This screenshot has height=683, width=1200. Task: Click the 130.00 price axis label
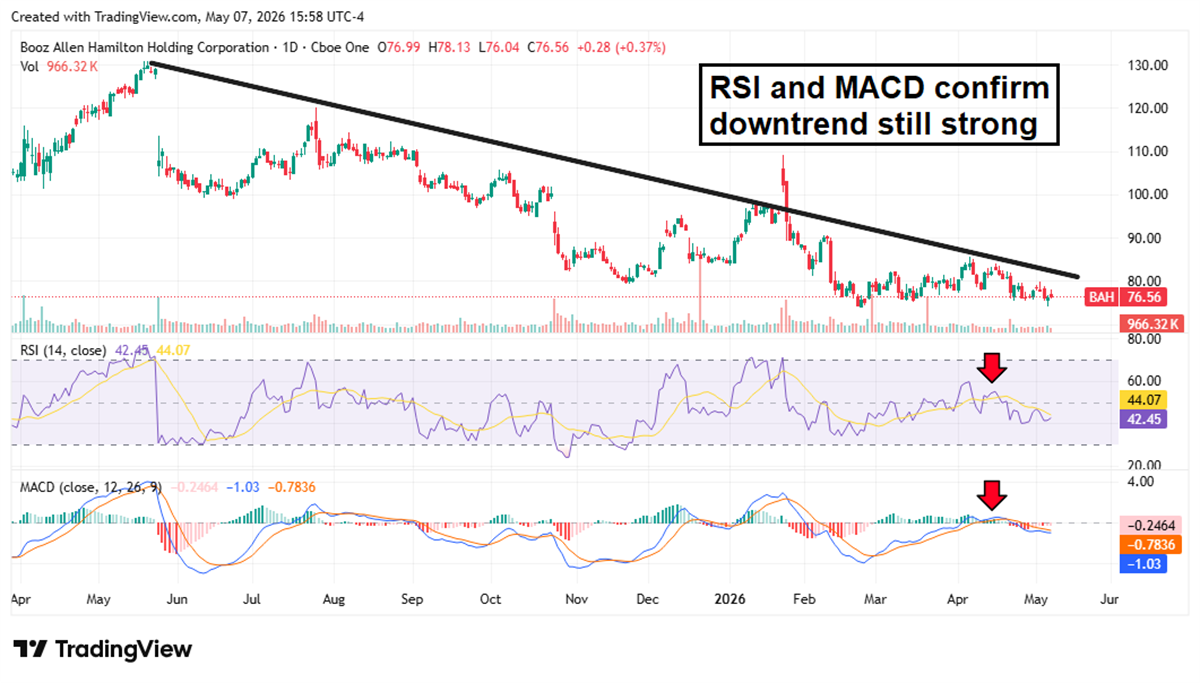(x=1148, y=65)
